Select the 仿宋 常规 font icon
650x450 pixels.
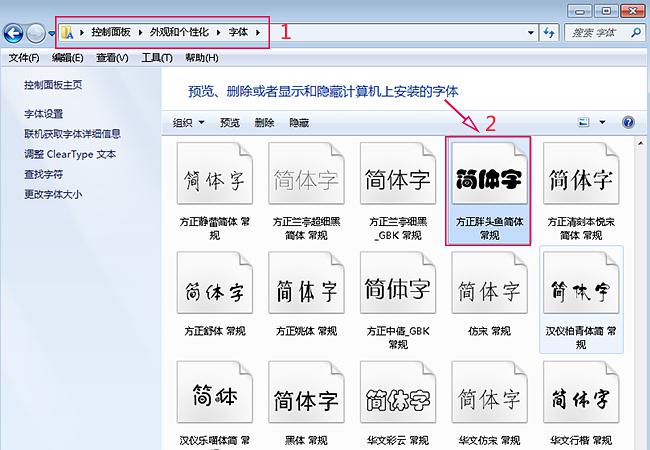(x=490, y=283)
